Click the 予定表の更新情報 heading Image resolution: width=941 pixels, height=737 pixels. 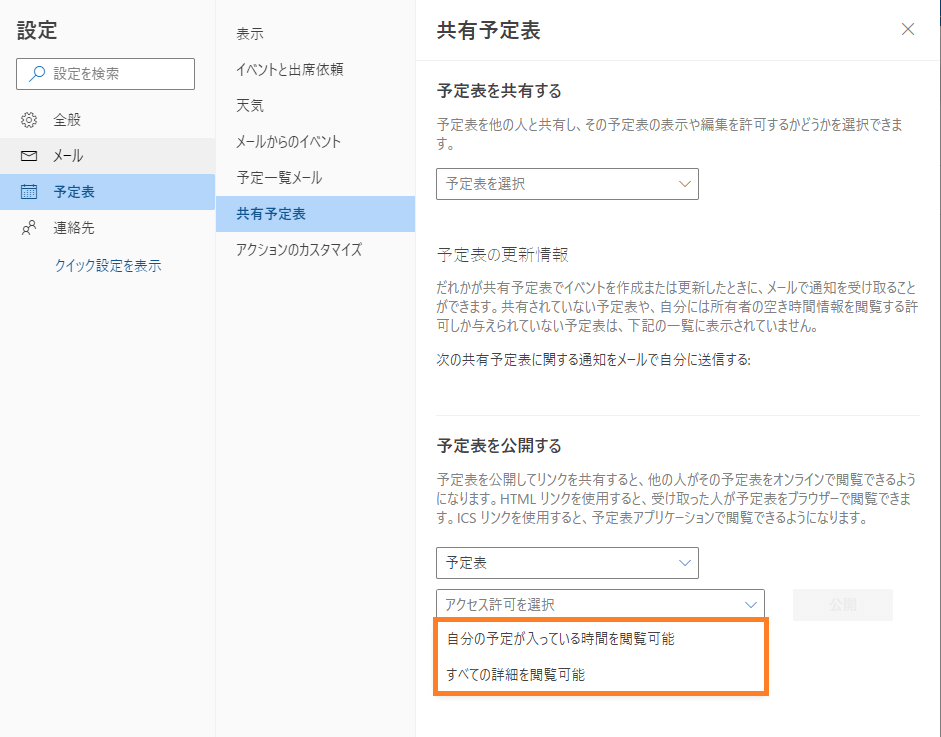click(503, 254)
